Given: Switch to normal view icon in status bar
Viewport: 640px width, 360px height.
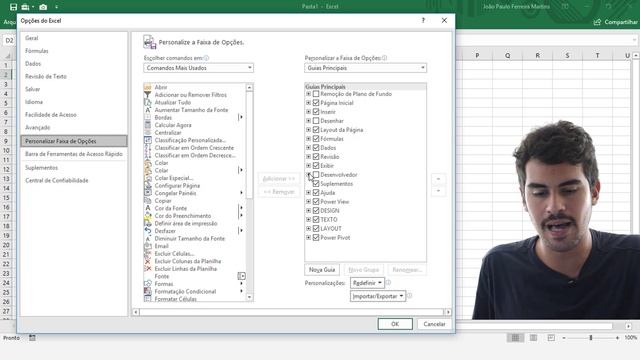Looking at the screenshot, I should click(x=516, y=338).
